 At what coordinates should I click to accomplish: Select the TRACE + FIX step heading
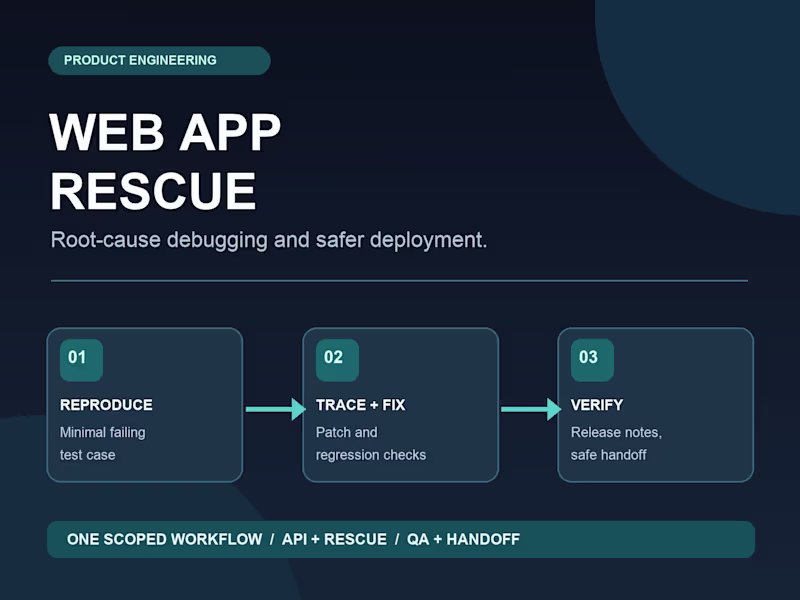click(x=360, y=405)
